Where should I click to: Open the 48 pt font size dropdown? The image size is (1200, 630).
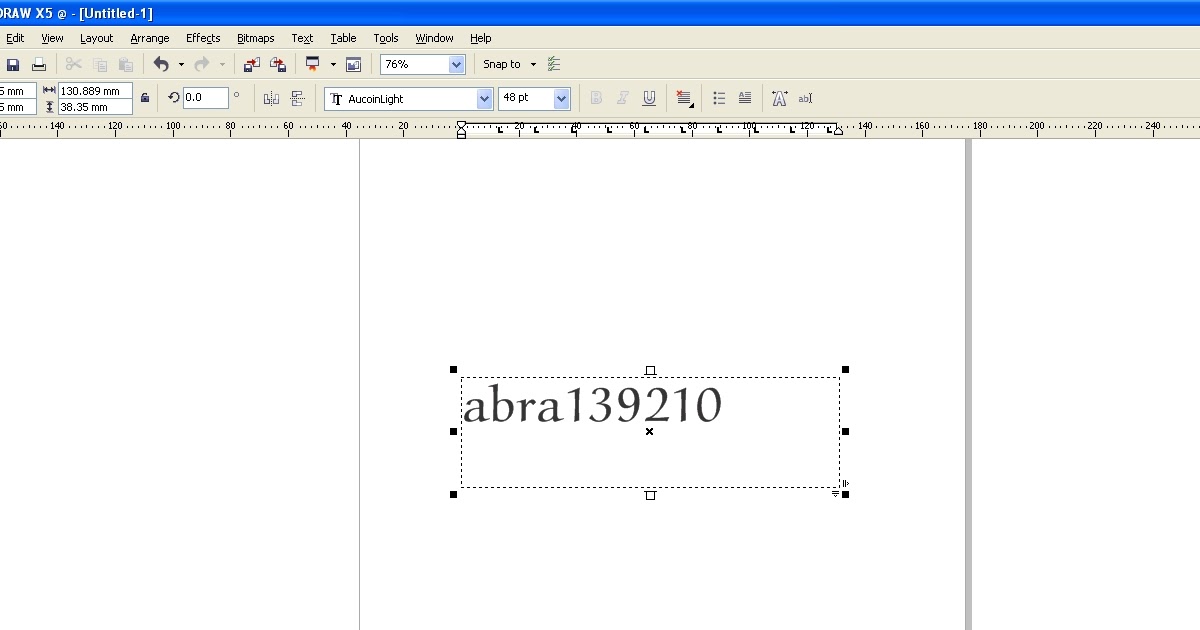(x=561, y=98)
